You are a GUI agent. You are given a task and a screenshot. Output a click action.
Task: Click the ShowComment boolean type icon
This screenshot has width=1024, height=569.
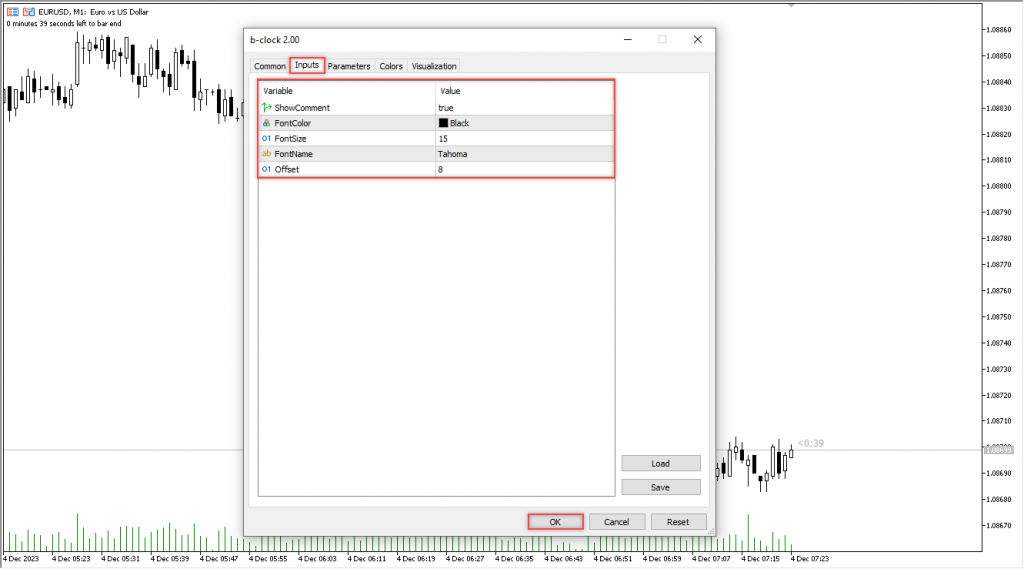click(266, 107)
